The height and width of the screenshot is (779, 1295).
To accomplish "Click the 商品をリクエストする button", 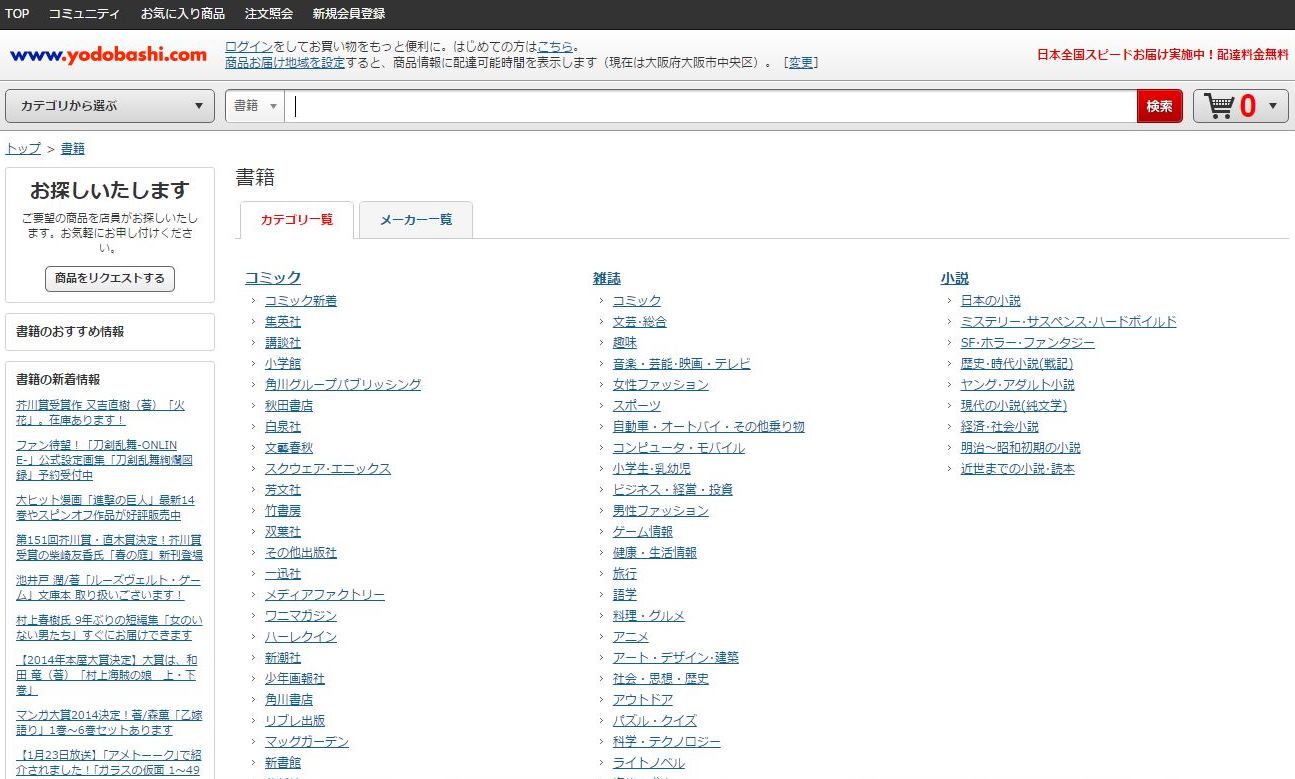I will 110,278.
